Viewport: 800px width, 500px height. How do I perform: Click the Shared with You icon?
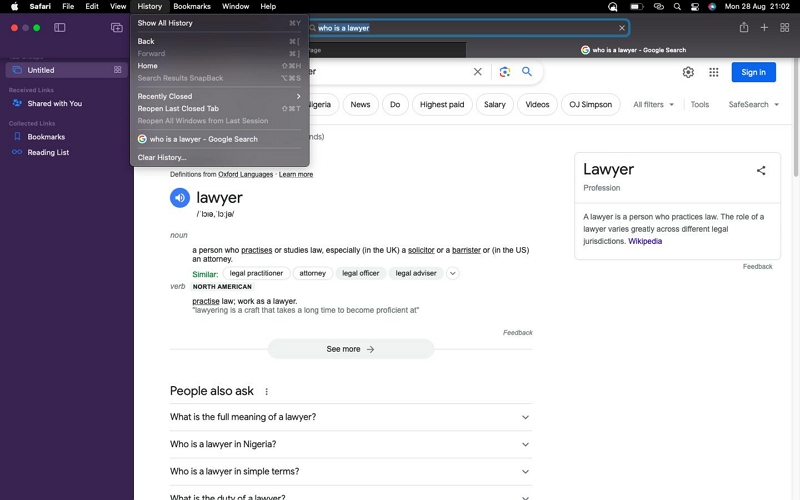coord(17,103)
